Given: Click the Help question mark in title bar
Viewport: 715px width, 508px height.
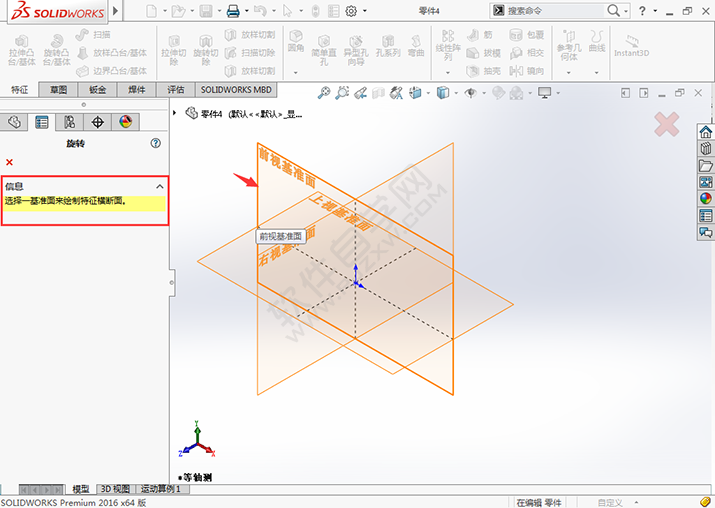Looking at the screenshot, I should (642, 11).
